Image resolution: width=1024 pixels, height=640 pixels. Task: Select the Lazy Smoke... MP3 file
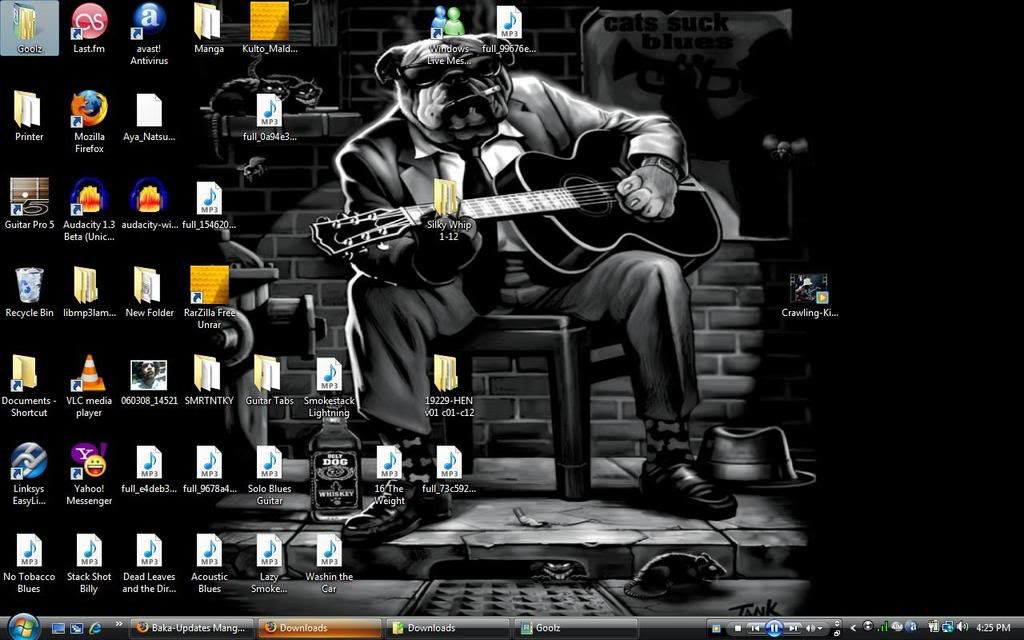269,563
